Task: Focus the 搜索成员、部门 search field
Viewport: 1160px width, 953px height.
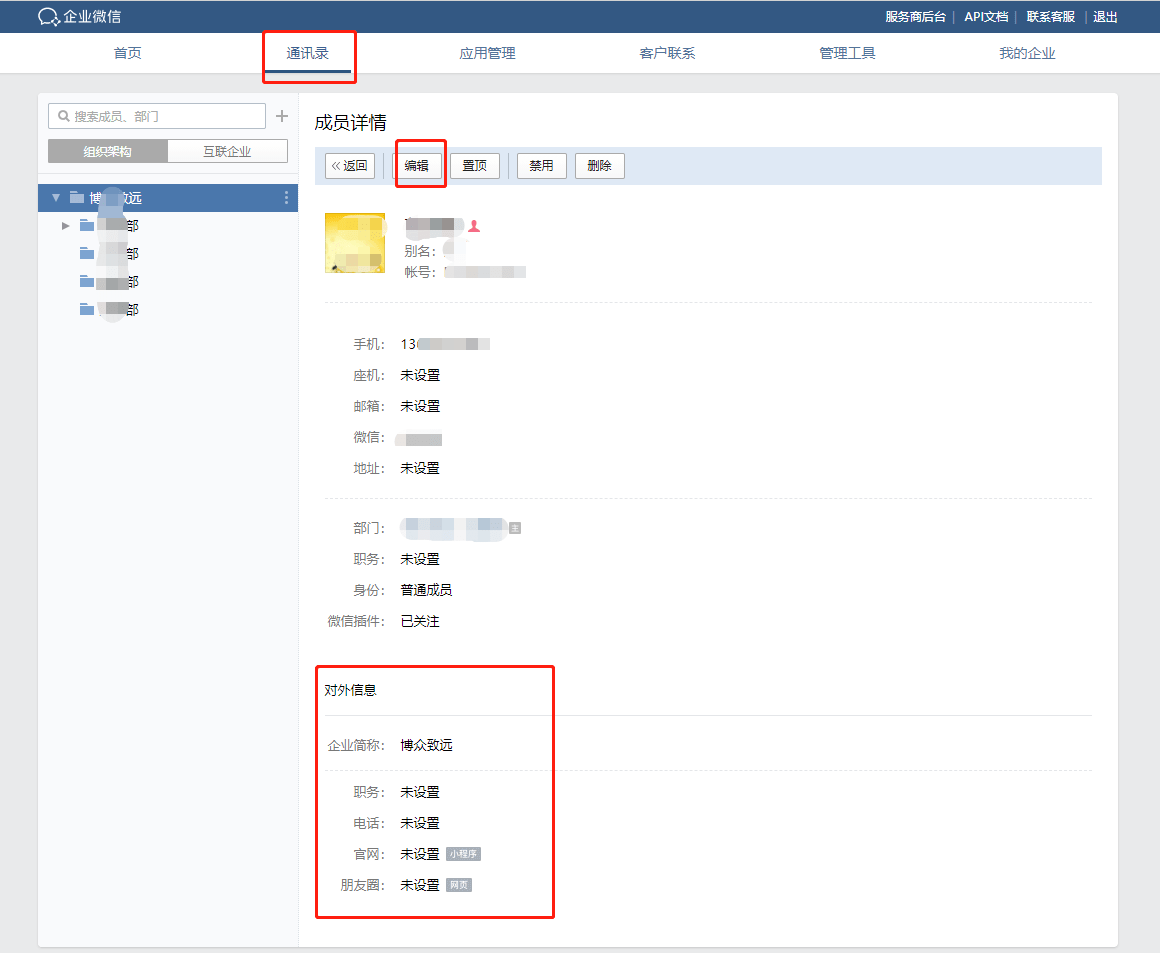Action: pyautogui.click(x=165, y=116)
